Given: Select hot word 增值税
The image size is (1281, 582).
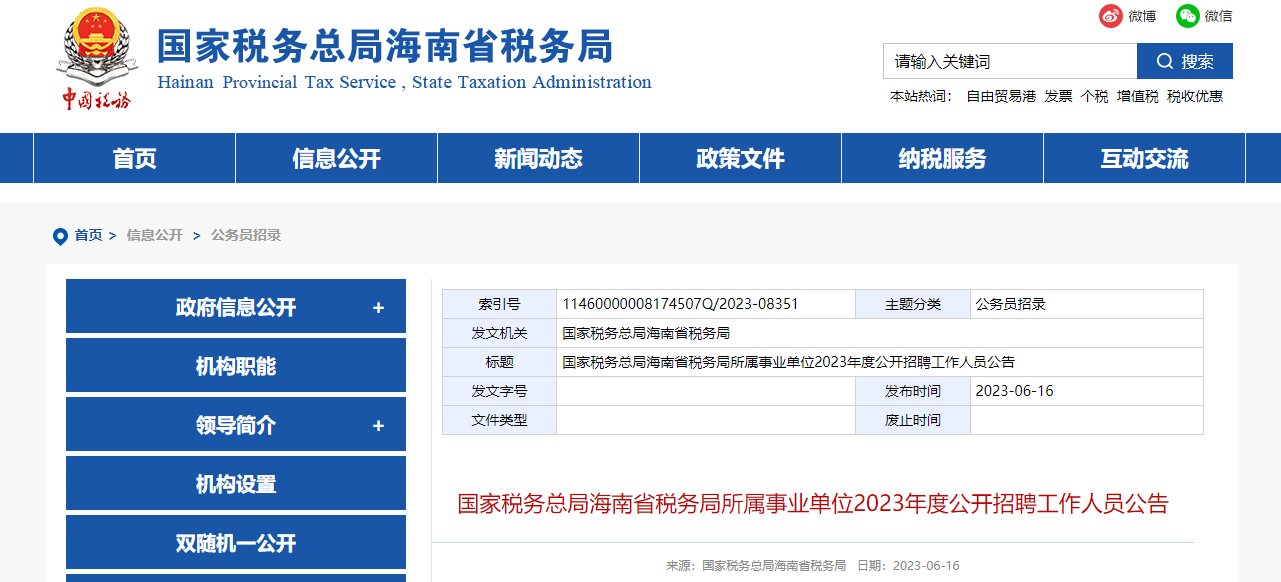Looking at the screenshot, I should point(1138,97).
